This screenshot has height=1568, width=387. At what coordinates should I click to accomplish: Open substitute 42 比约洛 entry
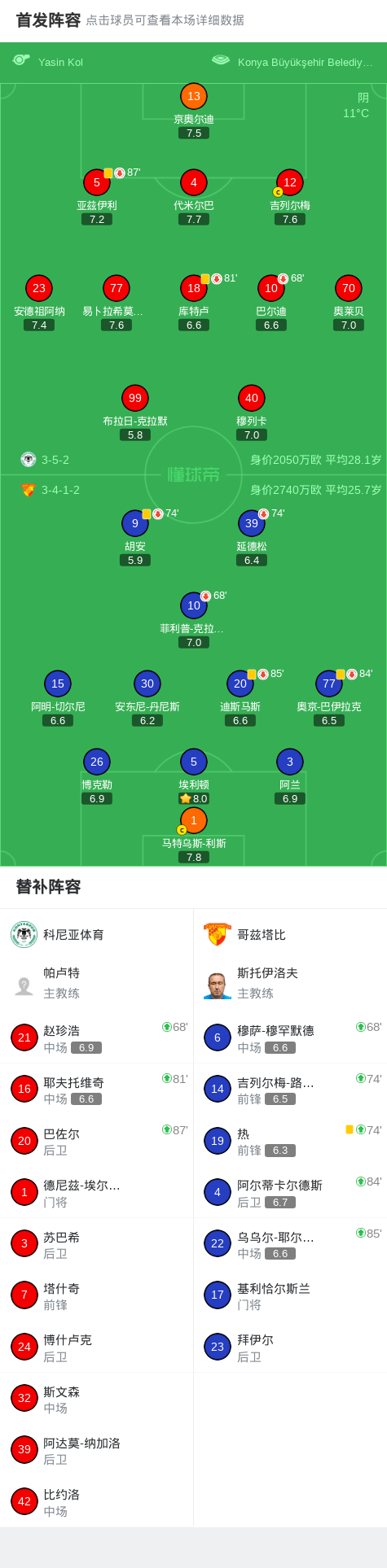pos(96,1501)
